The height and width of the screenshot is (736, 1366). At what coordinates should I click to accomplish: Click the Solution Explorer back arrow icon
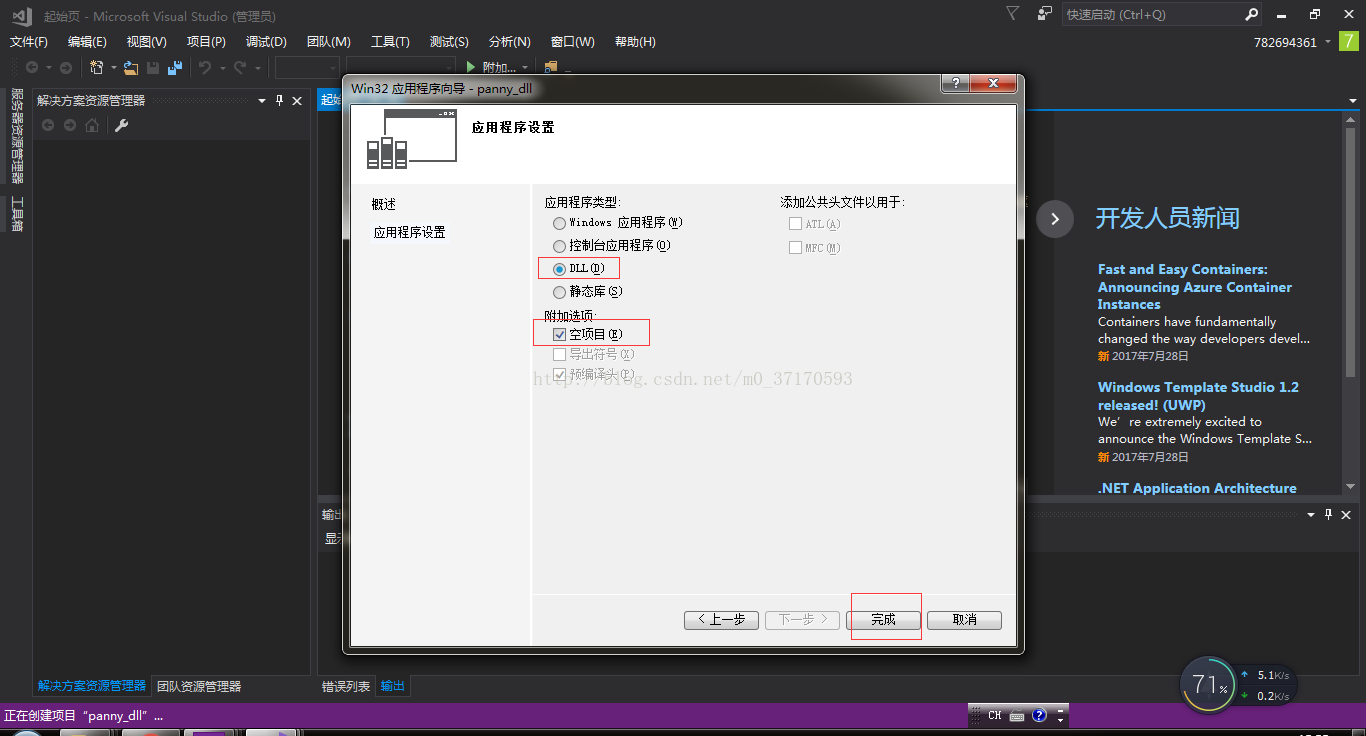tap(46, 125)
